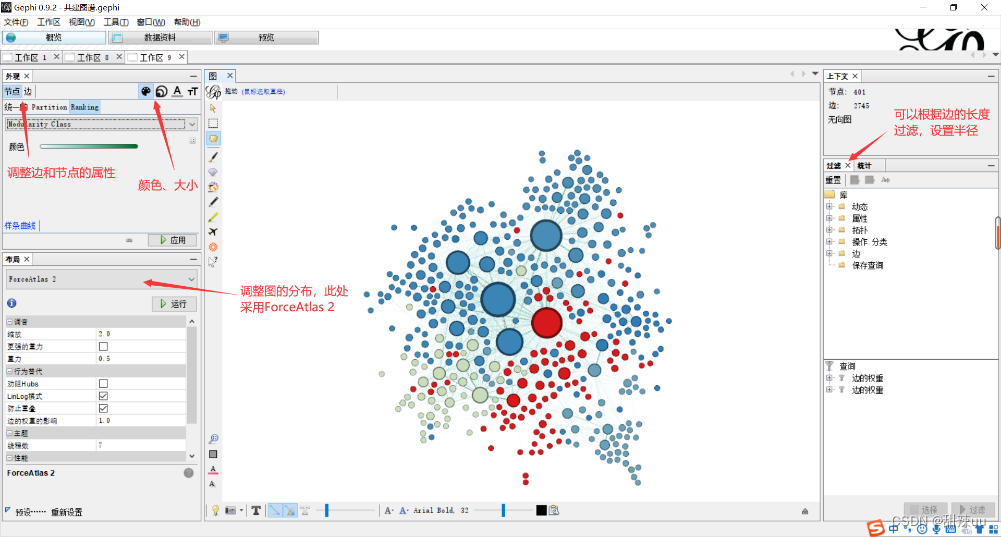Select the label color icon

click(x=177, y=91)
